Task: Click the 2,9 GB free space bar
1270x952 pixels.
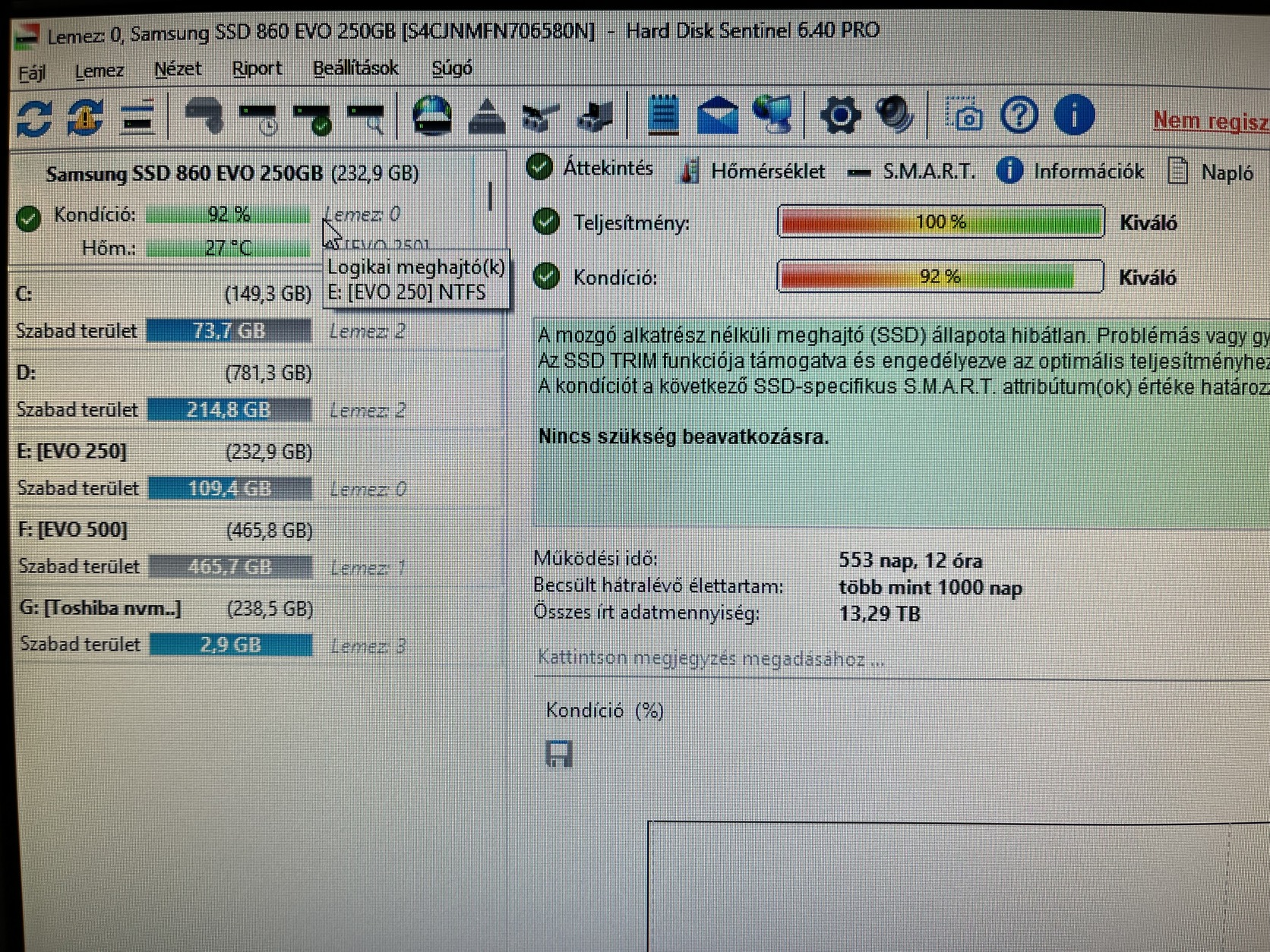Action: coord(231,645)
